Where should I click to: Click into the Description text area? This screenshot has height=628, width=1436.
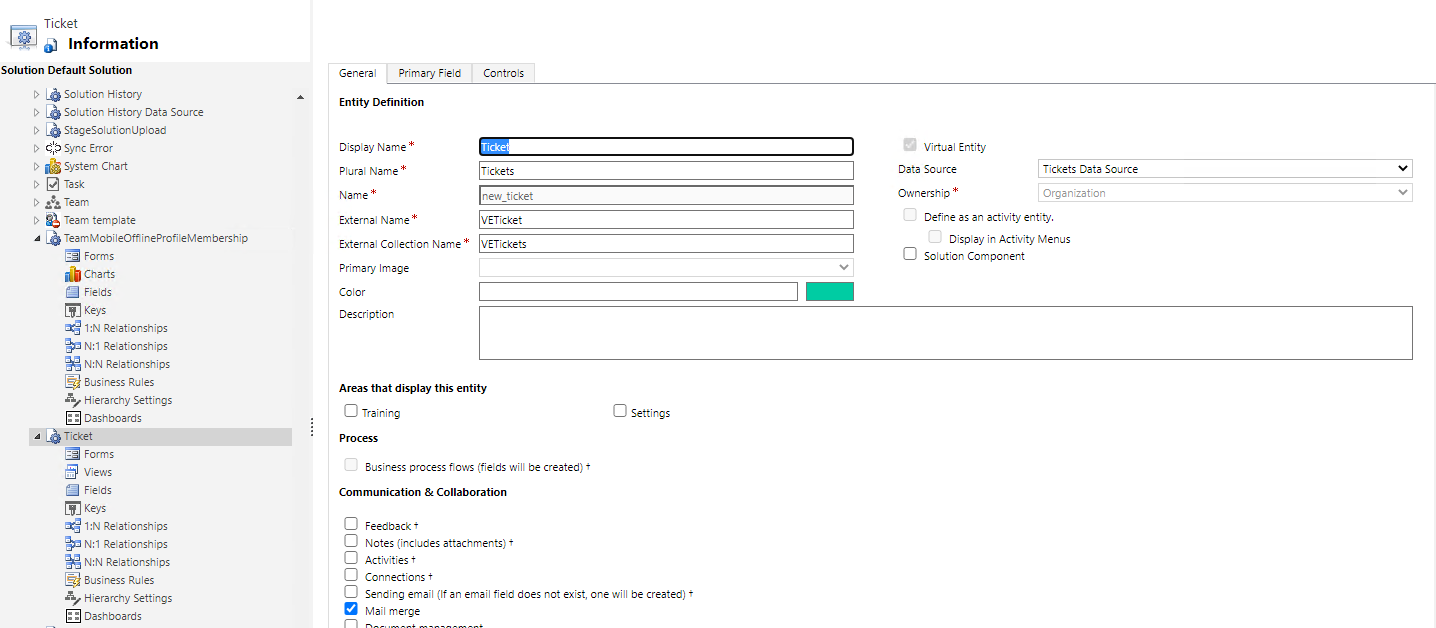(x=945, y=333)
